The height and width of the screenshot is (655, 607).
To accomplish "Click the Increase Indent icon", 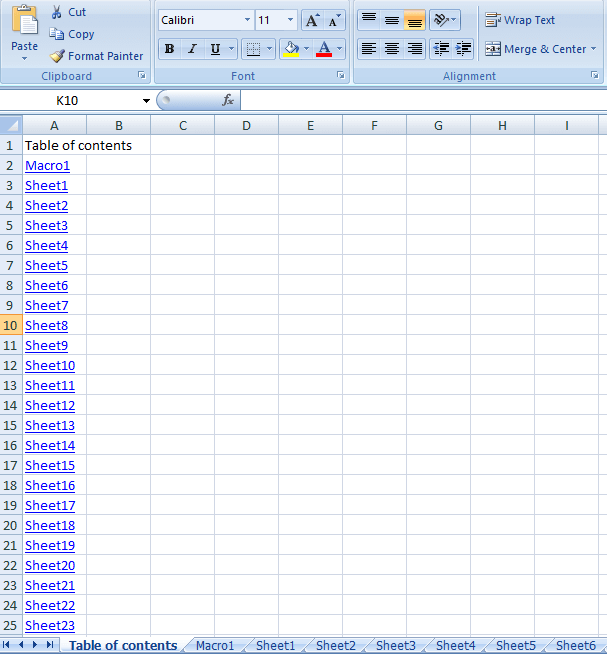I will pos(463,49).
